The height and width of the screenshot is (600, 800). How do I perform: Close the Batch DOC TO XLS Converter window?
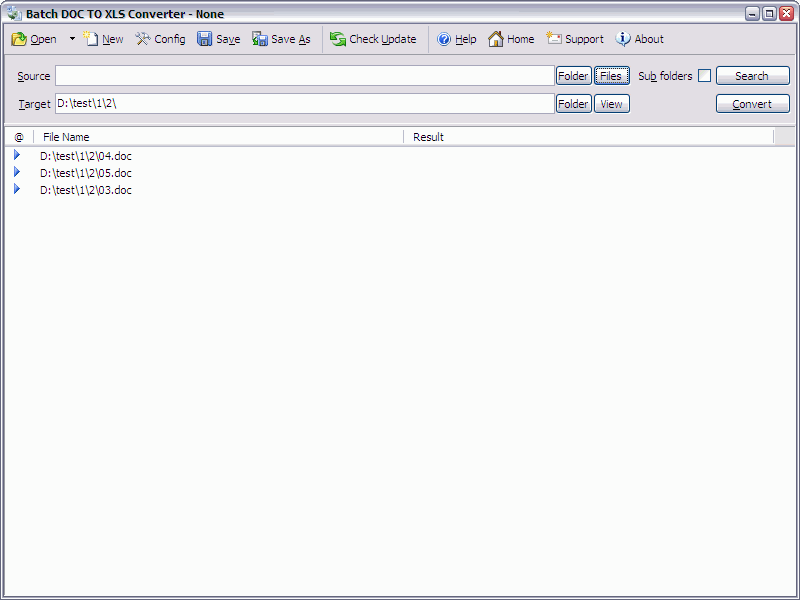pyautogui.click(x=786, y=14)
